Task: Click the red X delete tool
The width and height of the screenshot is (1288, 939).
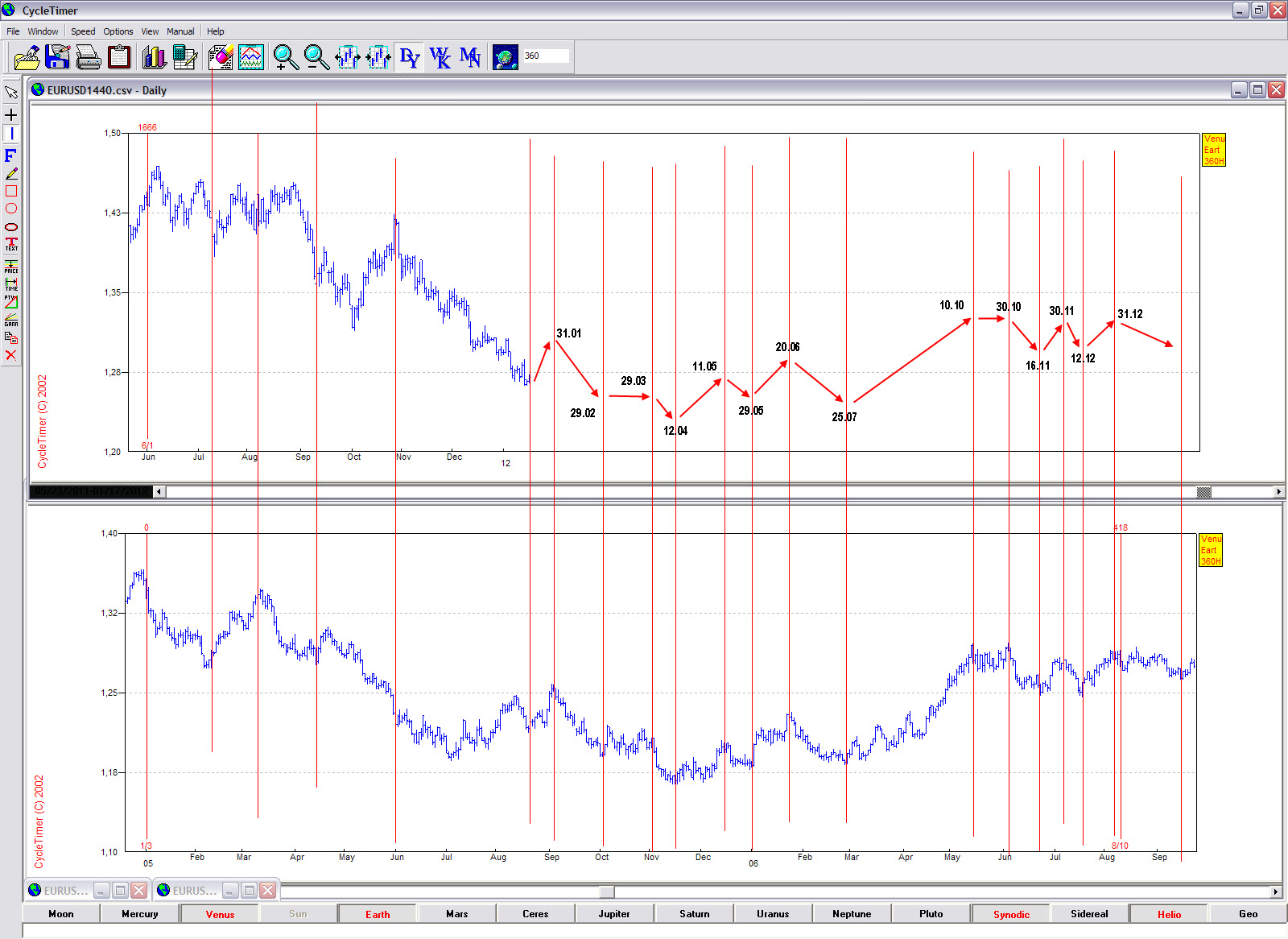Action: [11, 355]
